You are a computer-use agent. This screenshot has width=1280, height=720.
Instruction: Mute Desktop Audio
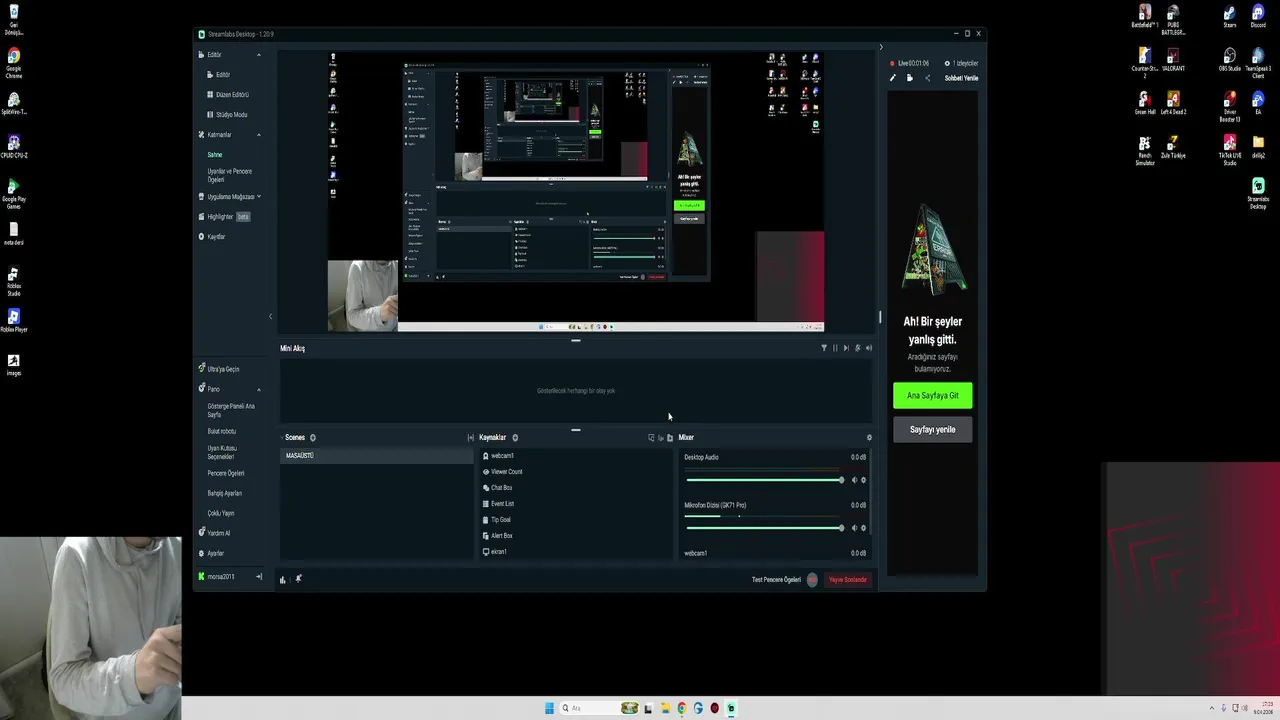click(854, 480)
